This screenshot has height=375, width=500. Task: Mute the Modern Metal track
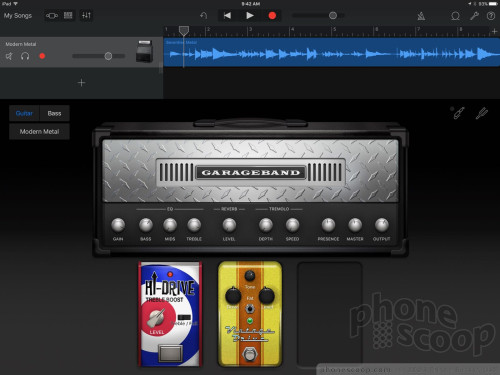pos(9,56)
